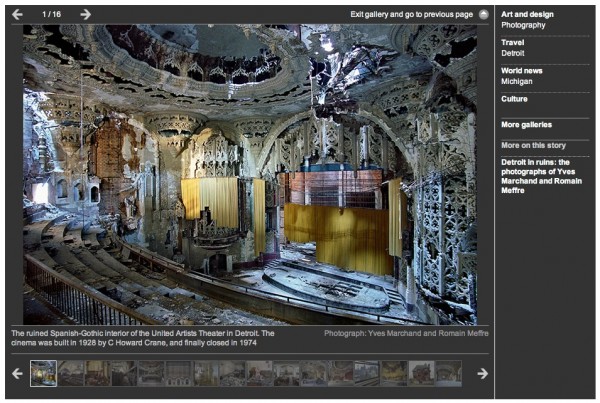Click 'Exit gallery and go to previous page'

click(411, 15)
